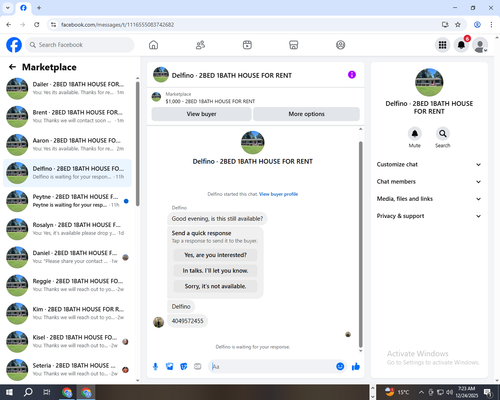Screen dimensions: 500x400
Task: Click the Facebook logo
Action: tap(14, 45)
